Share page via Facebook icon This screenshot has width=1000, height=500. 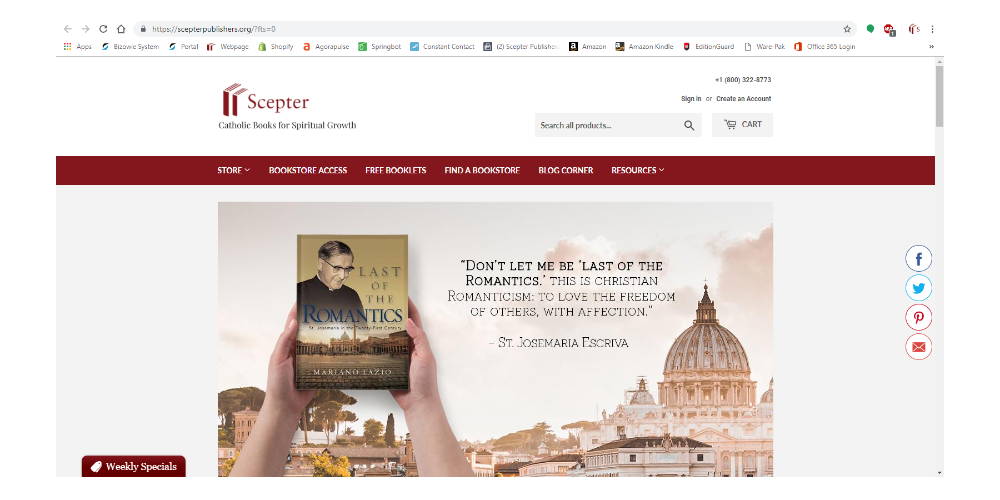click(918, 259)
